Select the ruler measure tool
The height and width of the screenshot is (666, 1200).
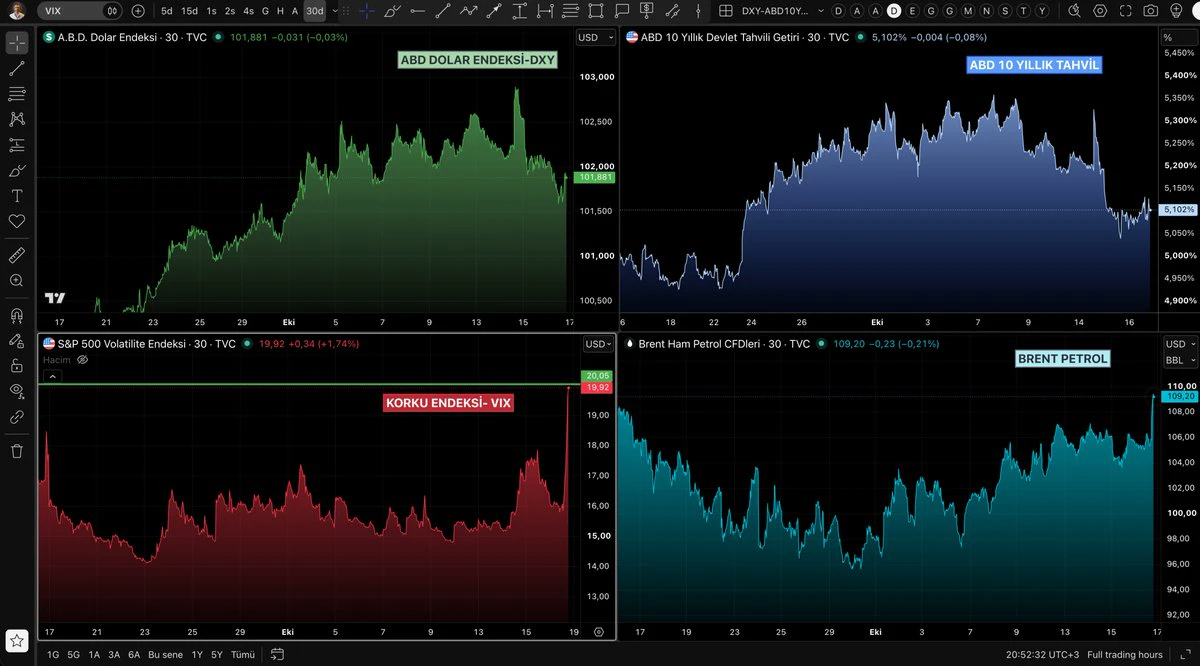click(17, 256)
